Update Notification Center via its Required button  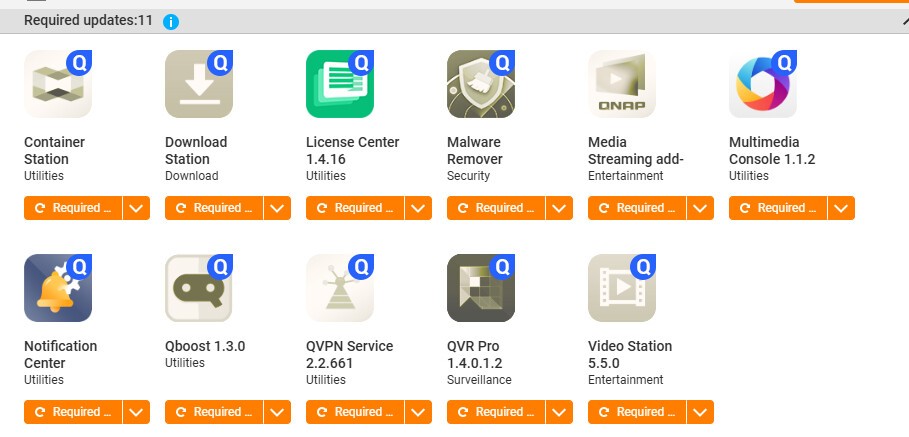[x=73, y=412]
